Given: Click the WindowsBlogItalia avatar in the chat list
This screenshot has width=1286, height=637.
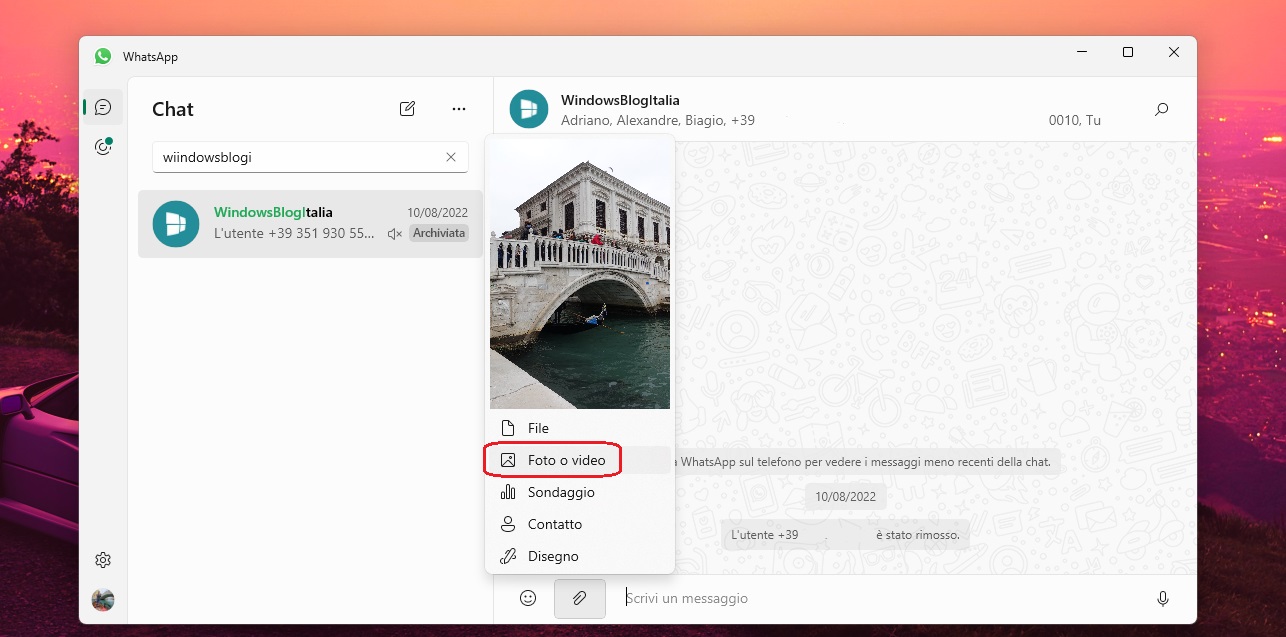Looking at the screenshot, I should [176, 224].
